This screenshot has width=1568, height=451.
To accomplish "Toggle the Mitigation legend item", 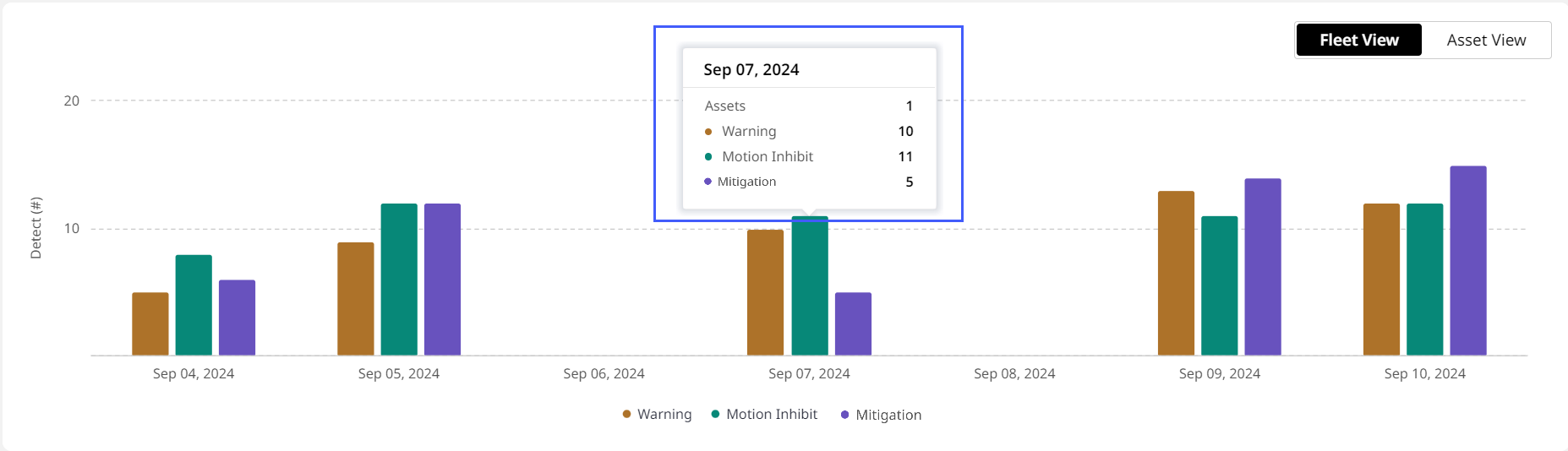I will pos(881,415).
